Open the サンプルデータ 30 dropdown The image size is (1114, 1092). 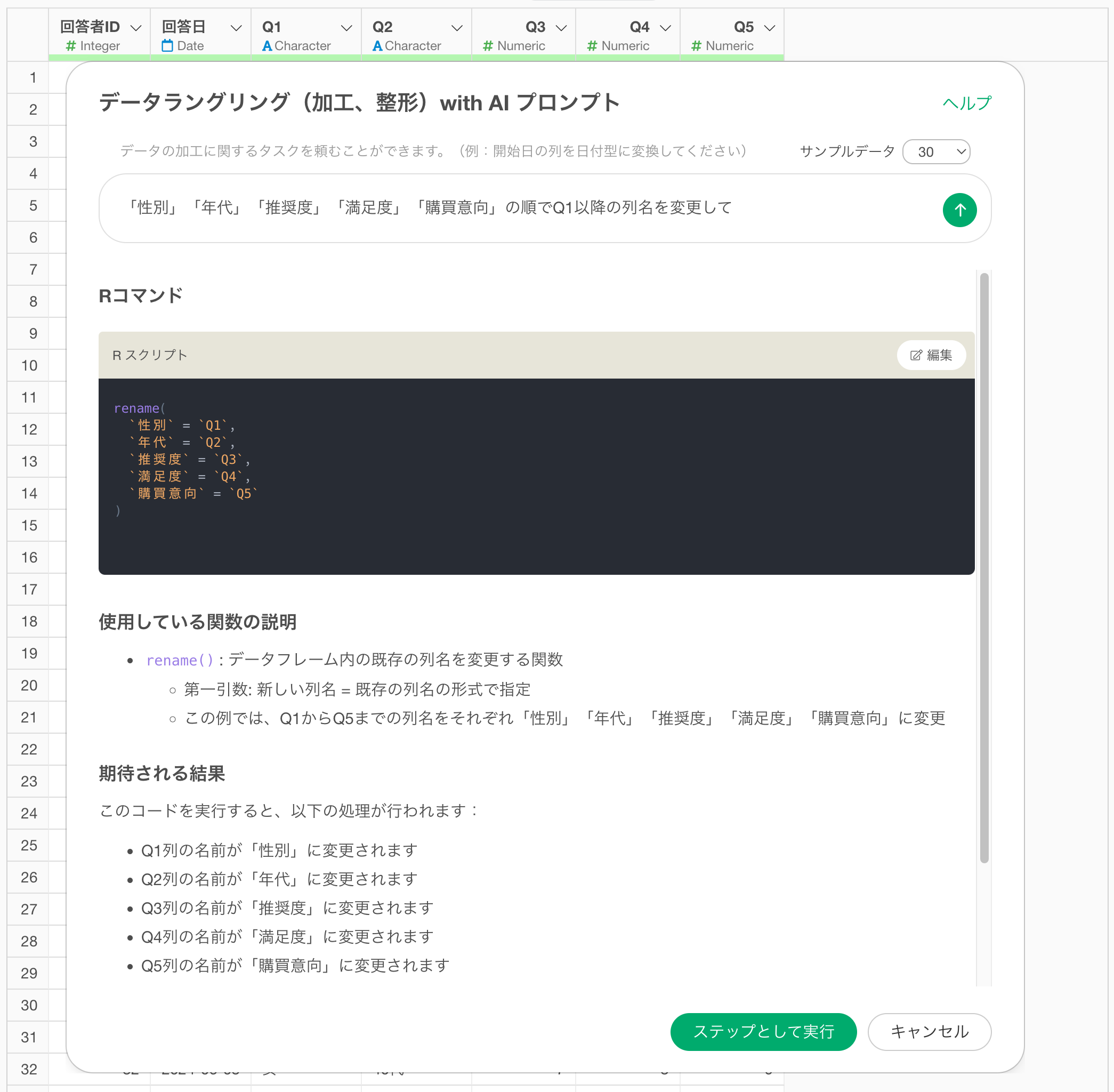pos(935,151)
